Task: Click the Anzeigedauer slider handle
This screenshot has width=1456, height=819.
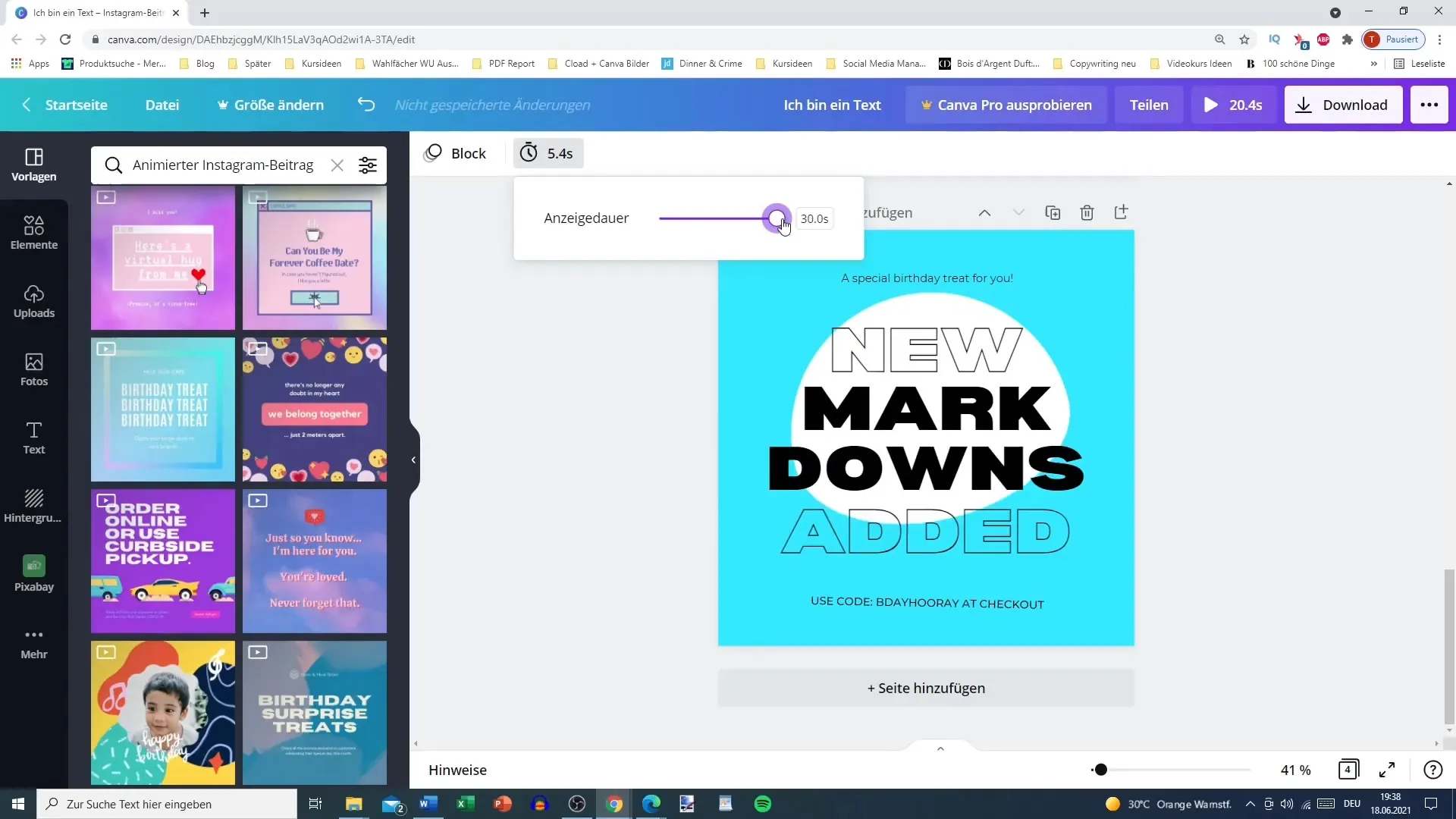Action: [776, 218]
